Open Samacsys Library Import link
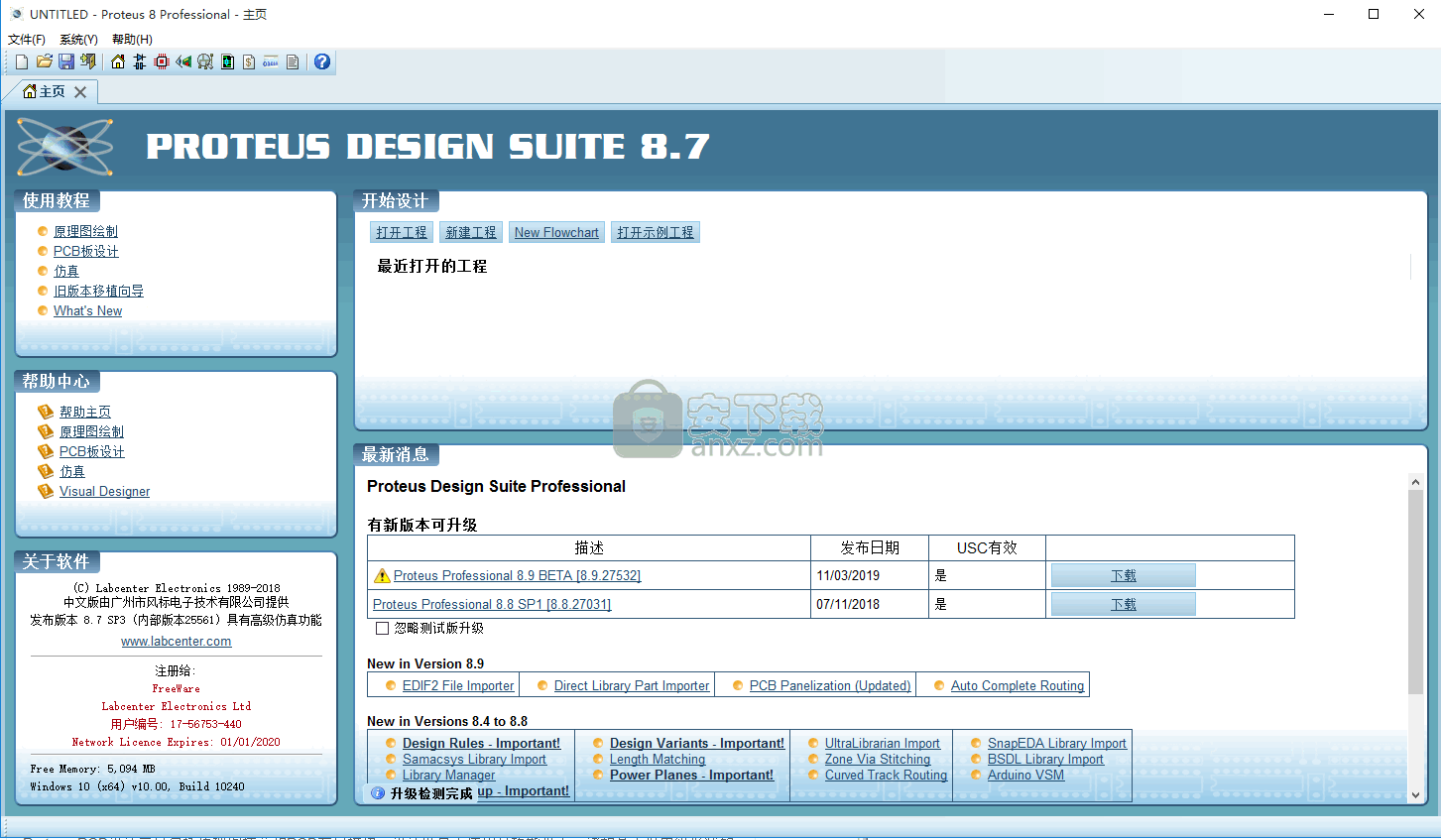Image resolution: width=1441 pixels, height=840 pixels. [x=474, y=759]
